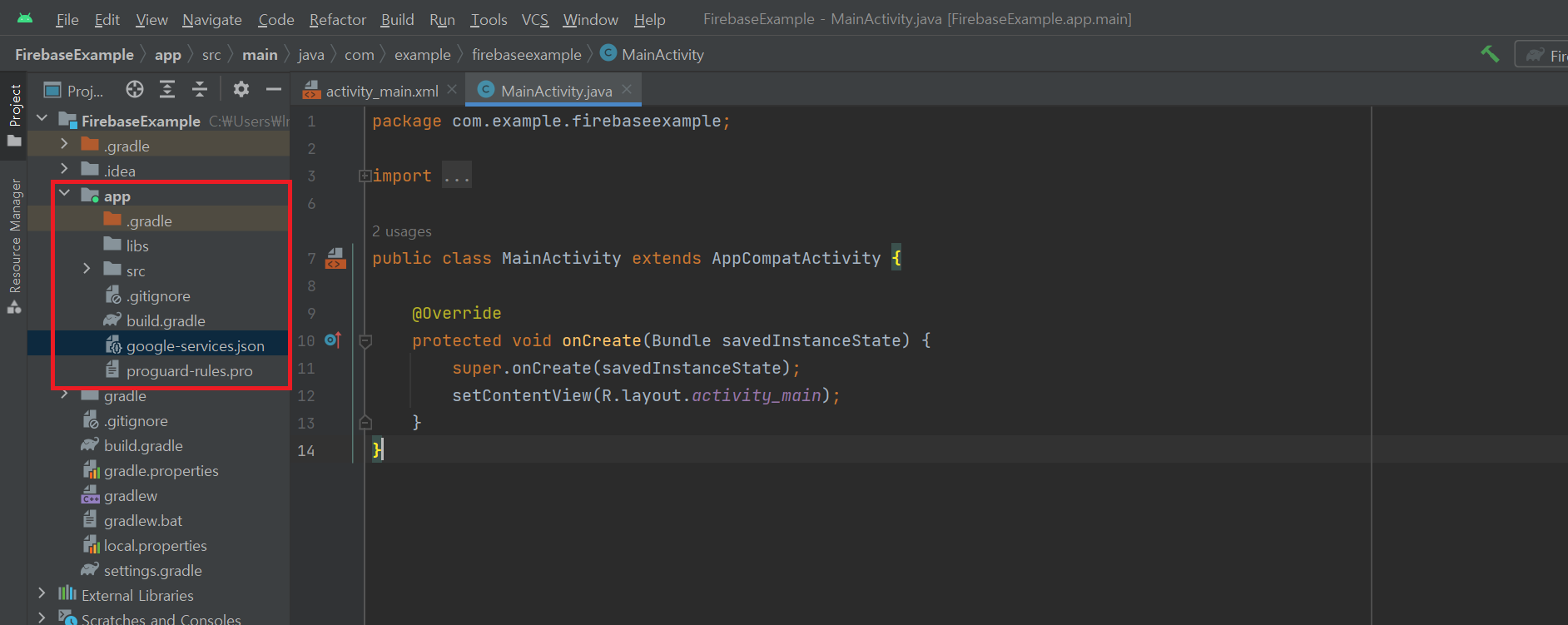Expand Scratches and Consoles node

click(x=42, y=618)
